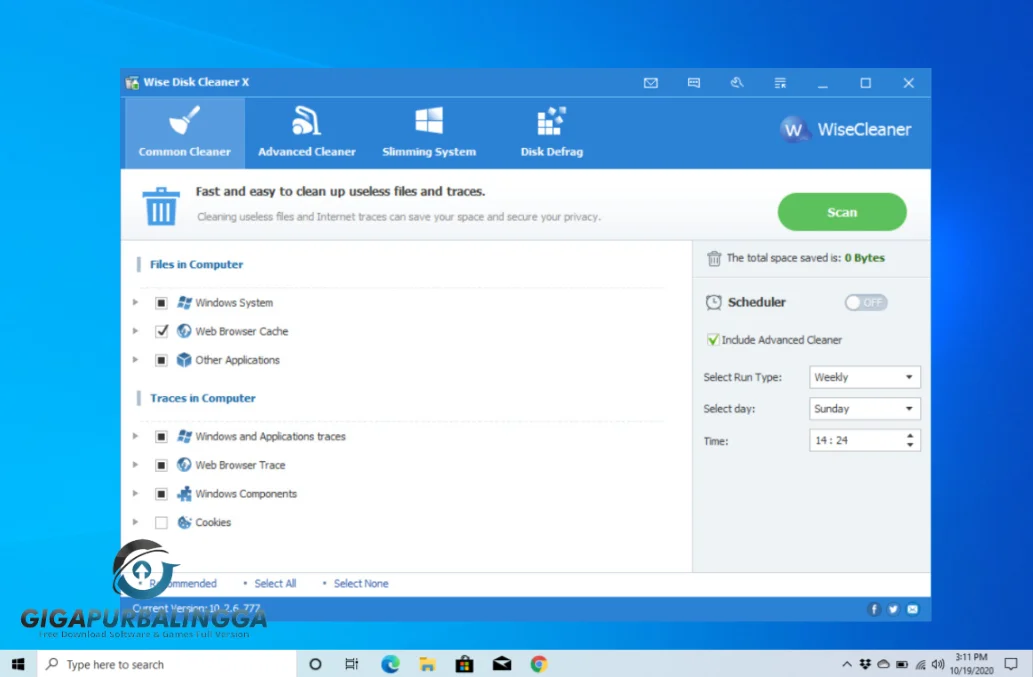Expand the Web Browser Trace node
Screen dimensions: 1033x677
(x=135, y=464)
